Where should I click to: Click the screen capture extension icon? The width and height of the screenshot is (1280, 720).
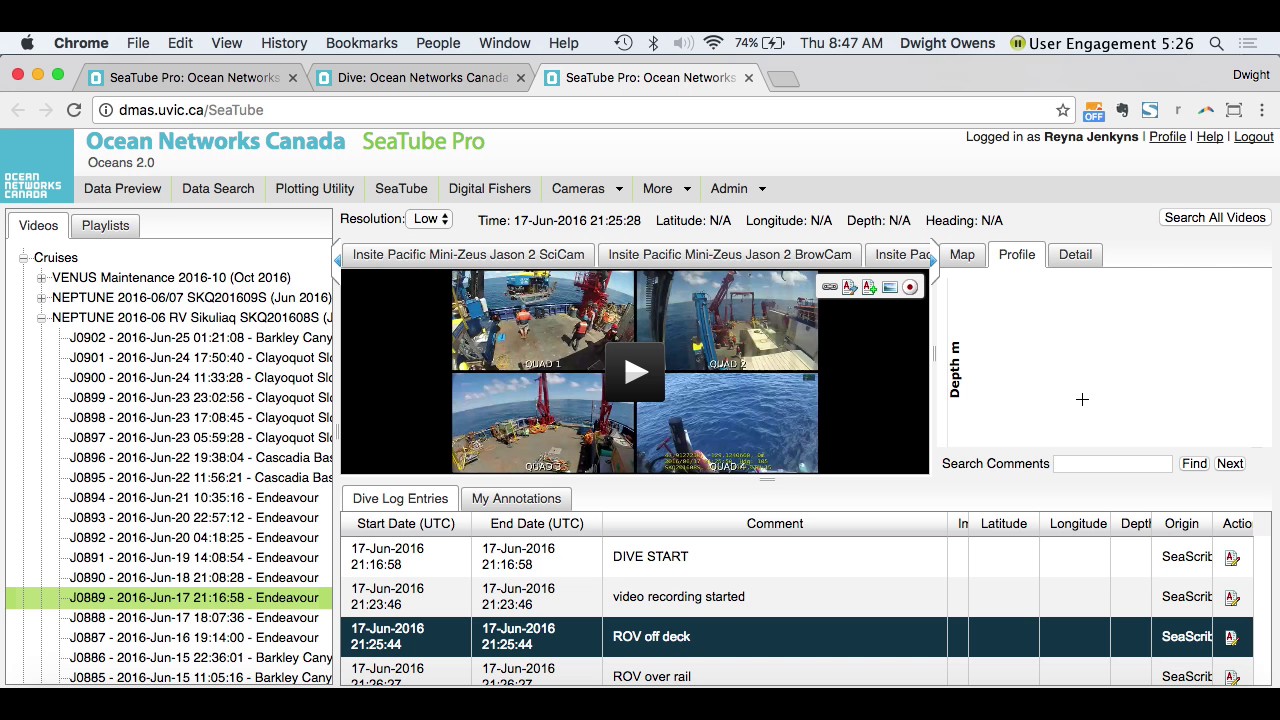(x=1234, y=110)
